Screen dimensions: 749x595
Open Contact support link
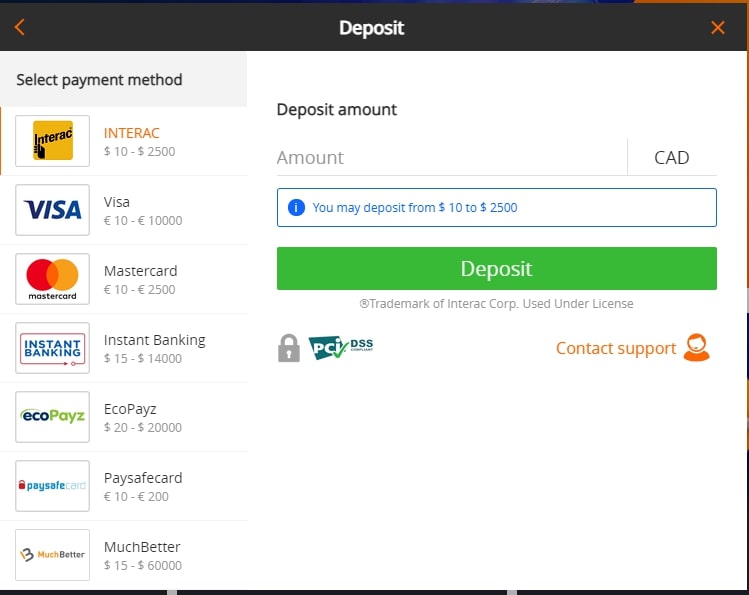click(x=616, y=348)
